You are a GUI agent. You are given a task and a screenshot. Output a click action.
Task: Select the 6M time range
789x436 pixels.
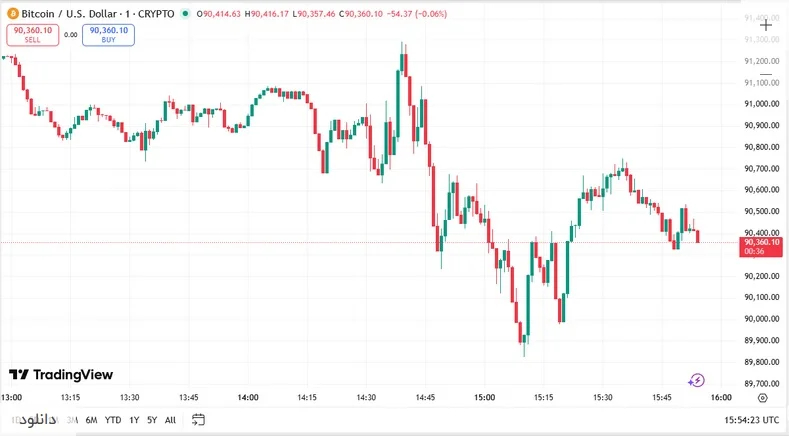pyautogui.click(x=91, y=420)
